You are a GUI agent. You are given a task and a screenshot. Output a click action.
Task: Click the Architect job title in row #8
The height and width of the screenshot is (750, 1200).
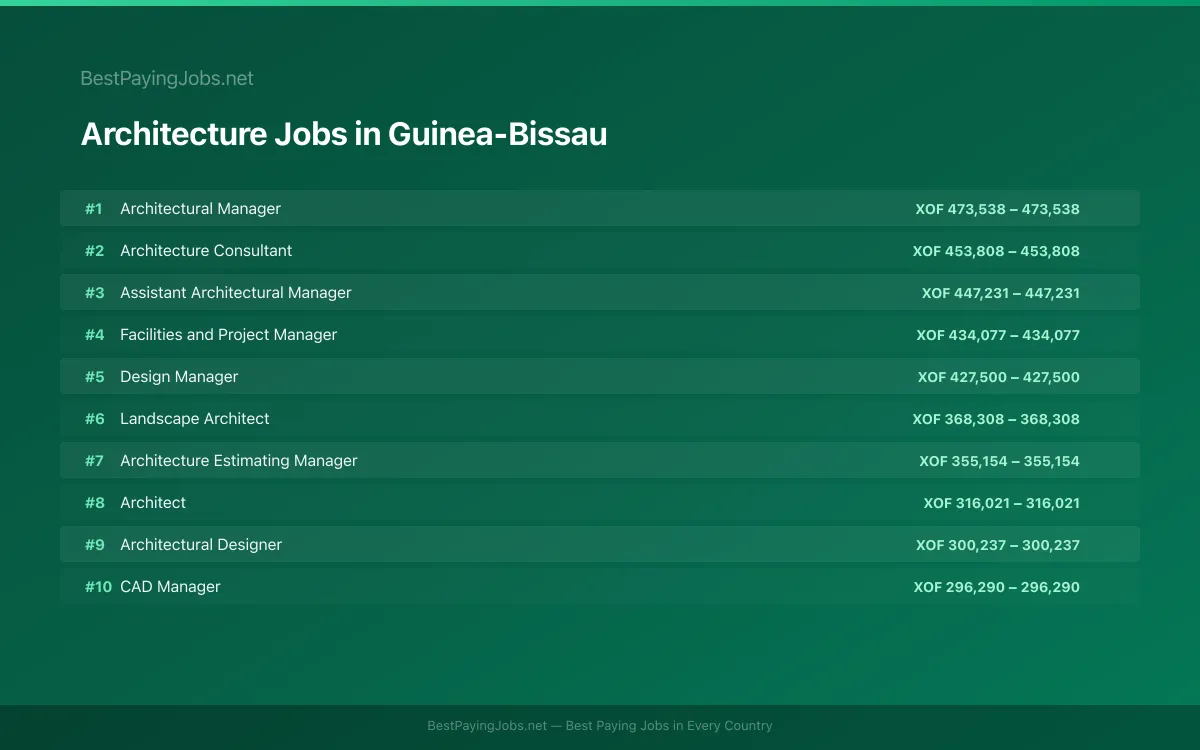pos(153,502)
